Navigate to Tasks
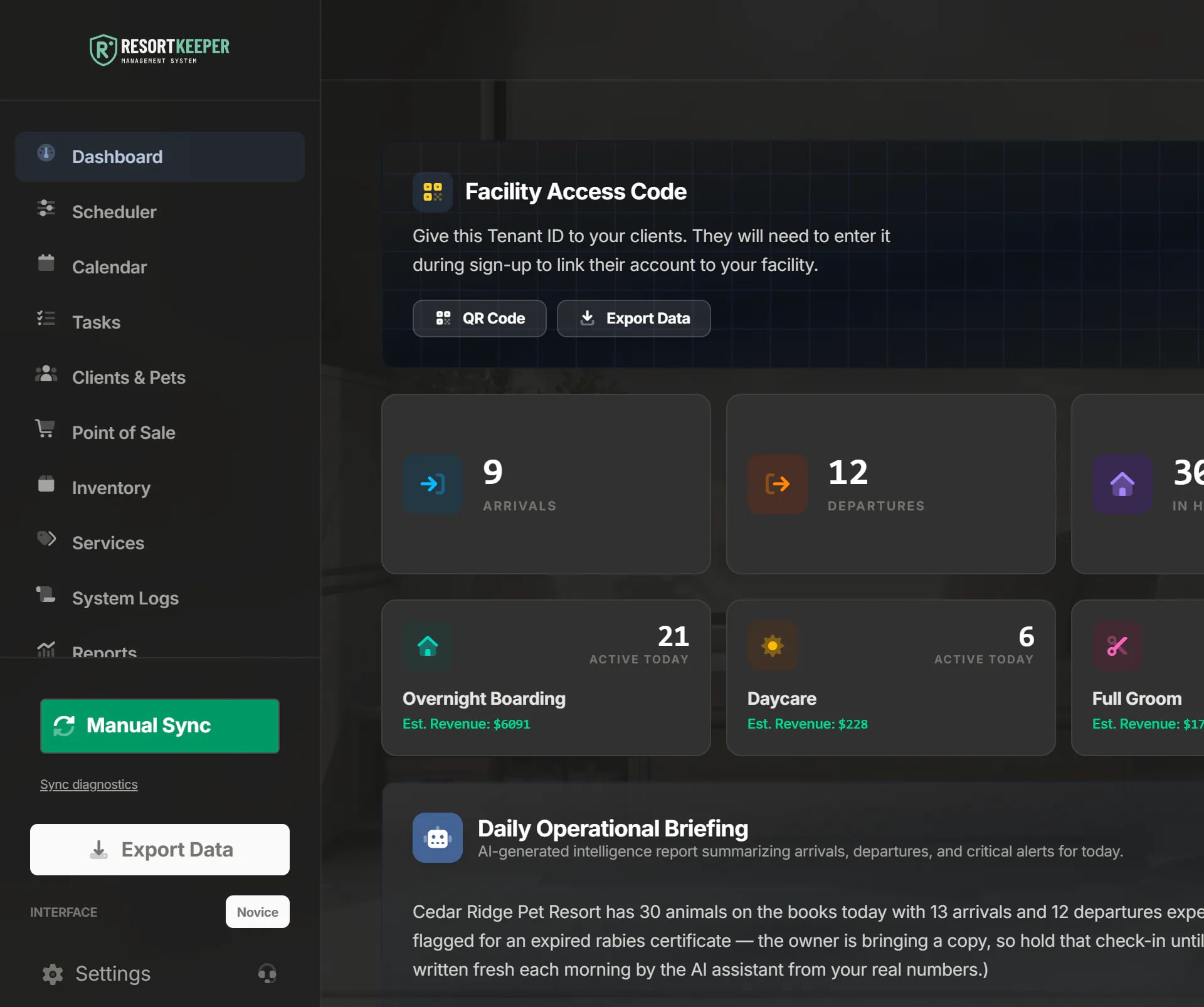This screenshot has width=1204, height=1007. click(x=160, y=322)
